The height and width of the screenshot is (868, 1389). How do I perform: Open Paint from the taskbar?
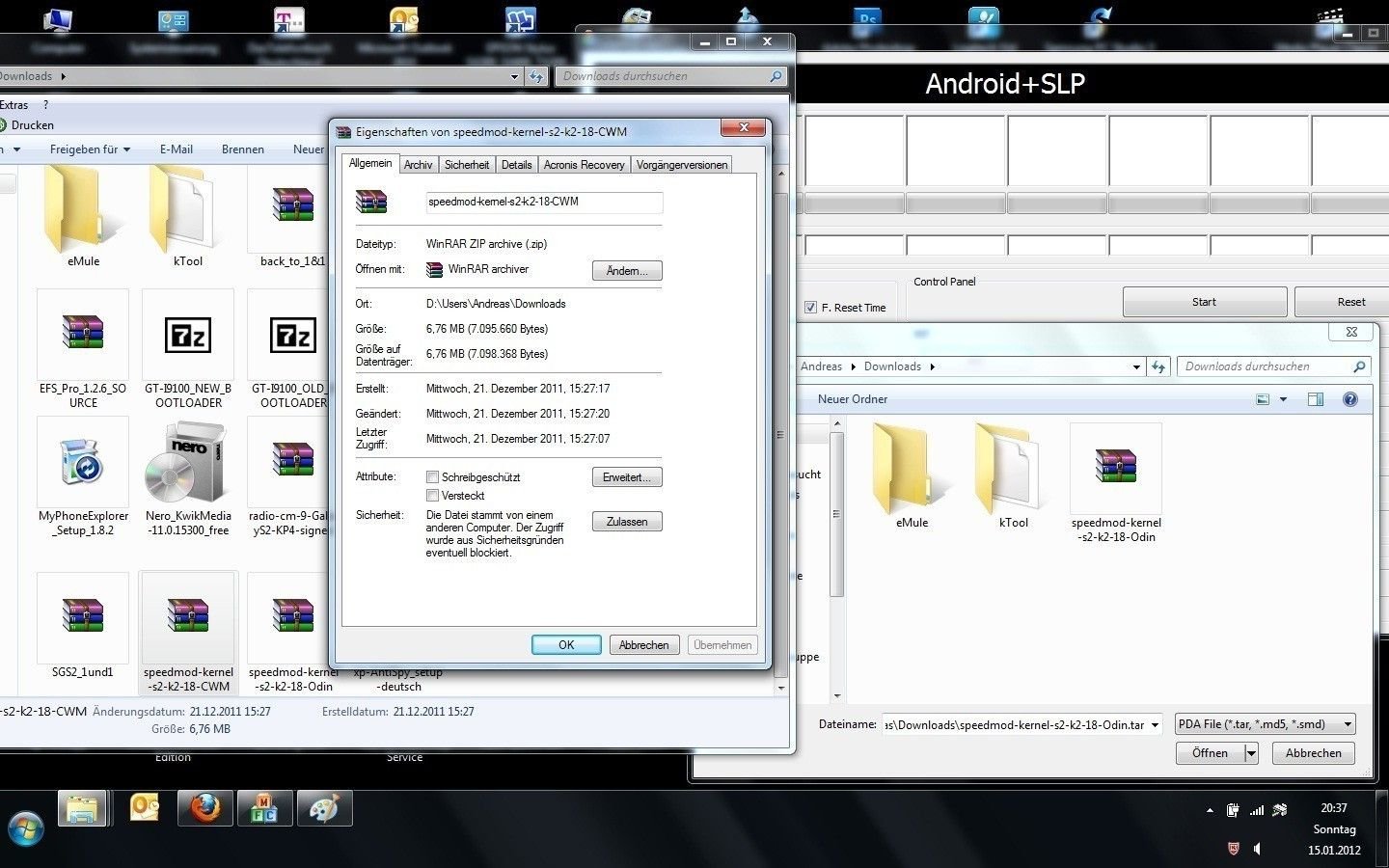324,808
